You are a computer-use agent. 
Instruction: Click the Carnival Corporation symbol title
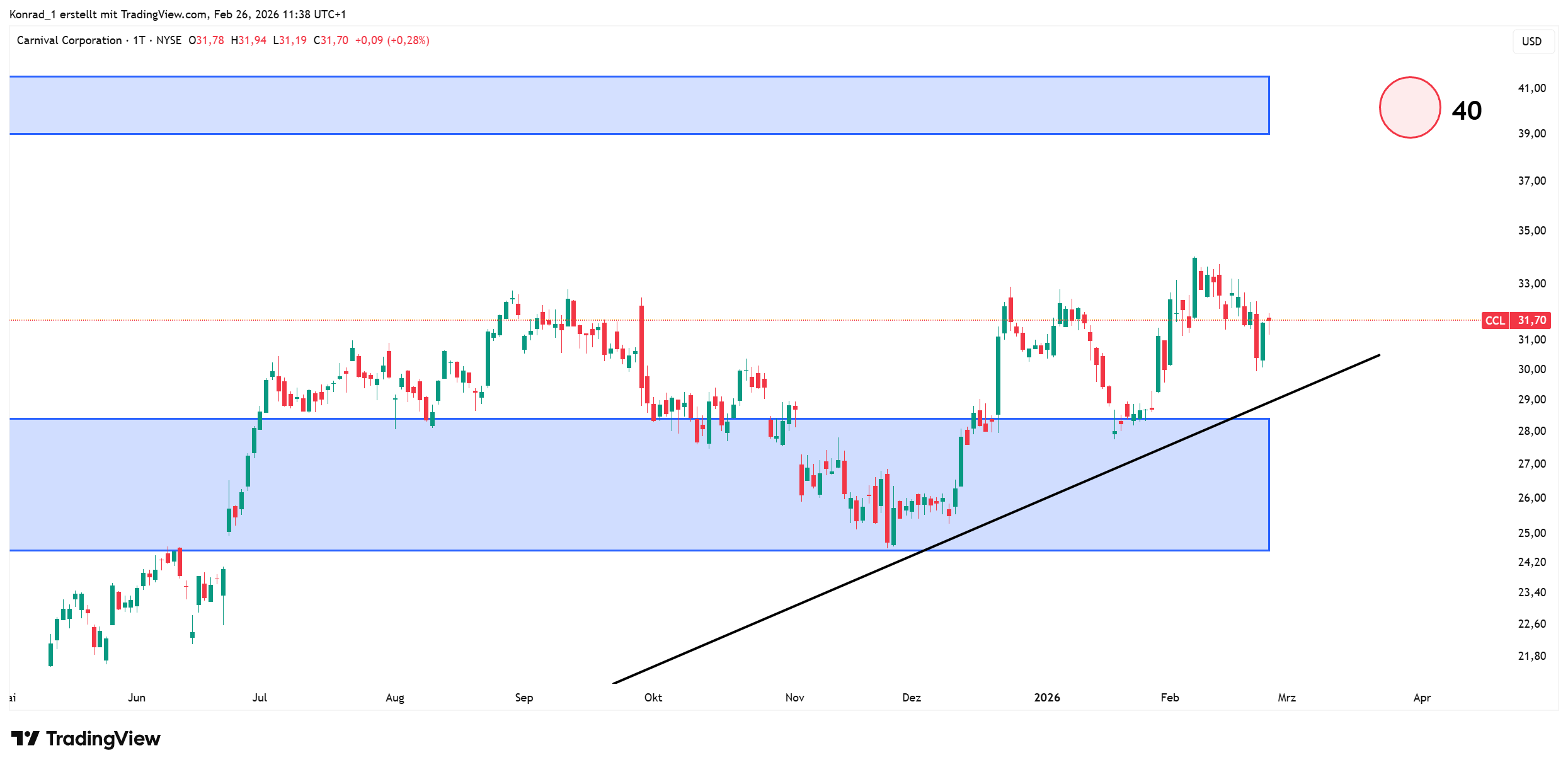(x=69, y=40)
